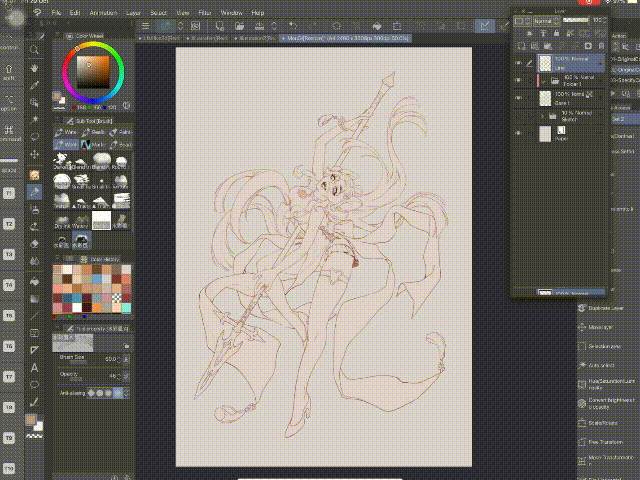Expand the Sketch layer folder
640x480 pixels.
(x=541, y=117)
